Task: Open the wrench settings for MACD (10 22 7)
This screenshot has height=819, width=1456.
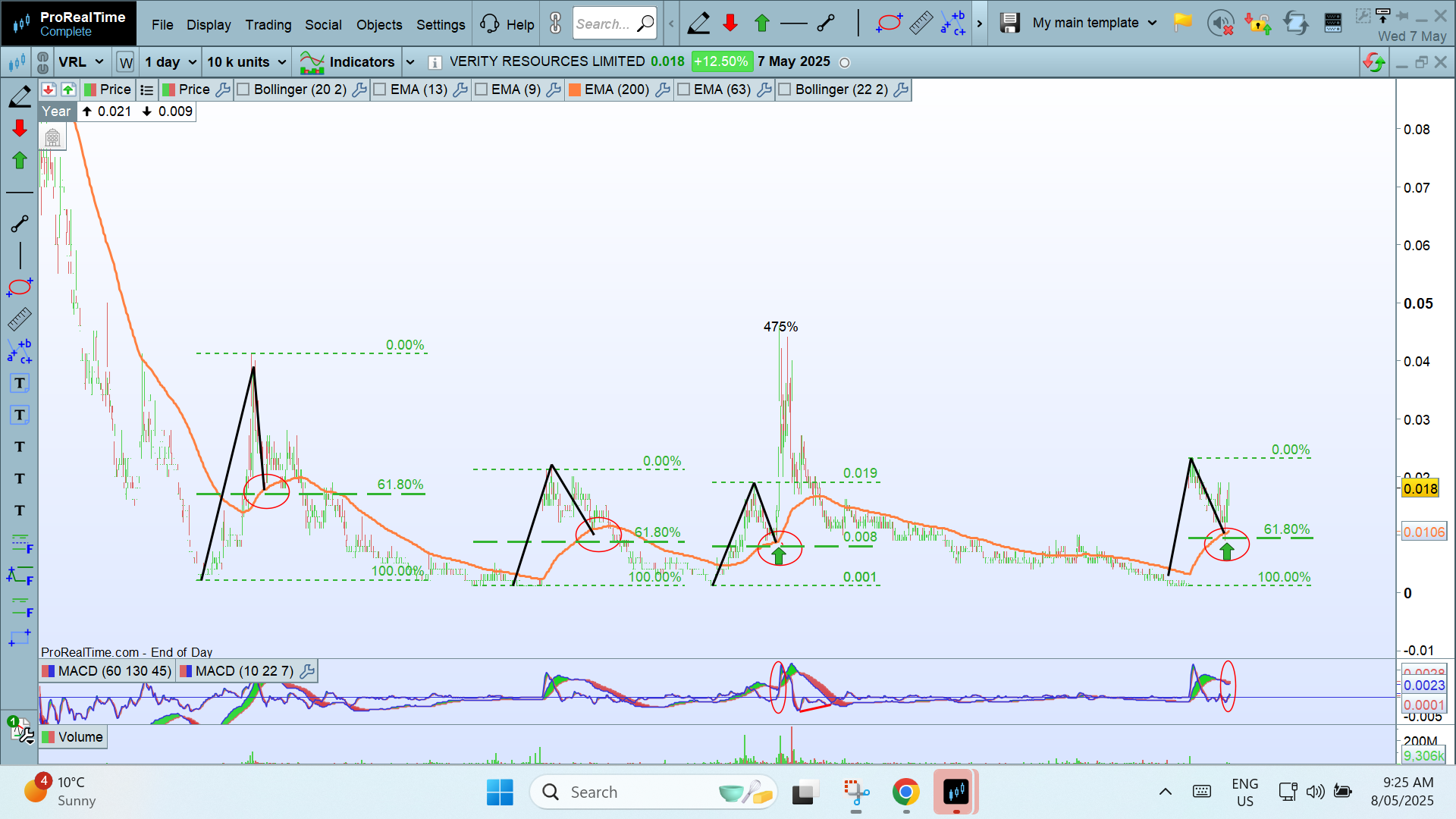Action: tap(308, 671)
